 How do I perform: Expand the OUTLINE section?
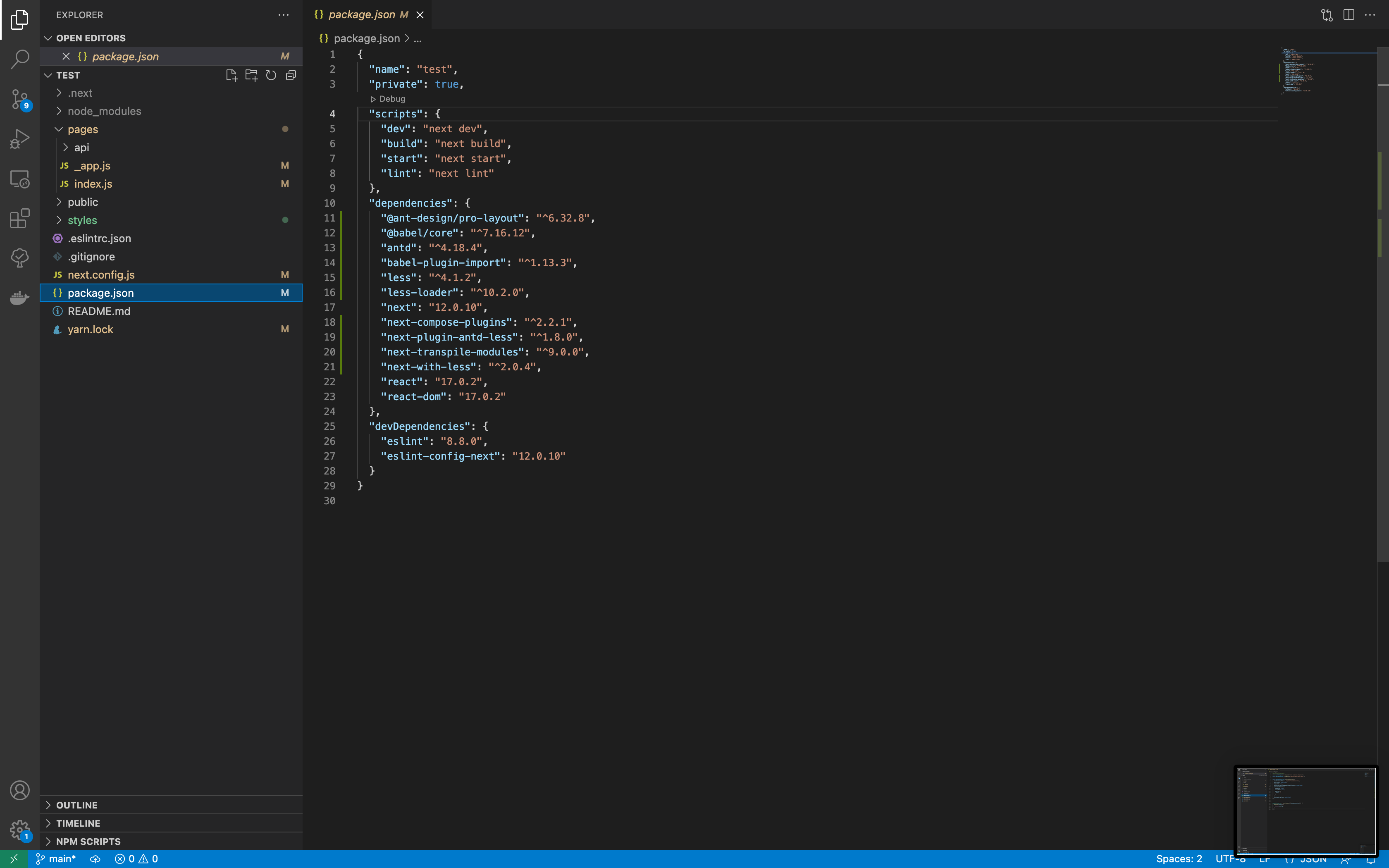pyautogui.click(x=76, y=805)
